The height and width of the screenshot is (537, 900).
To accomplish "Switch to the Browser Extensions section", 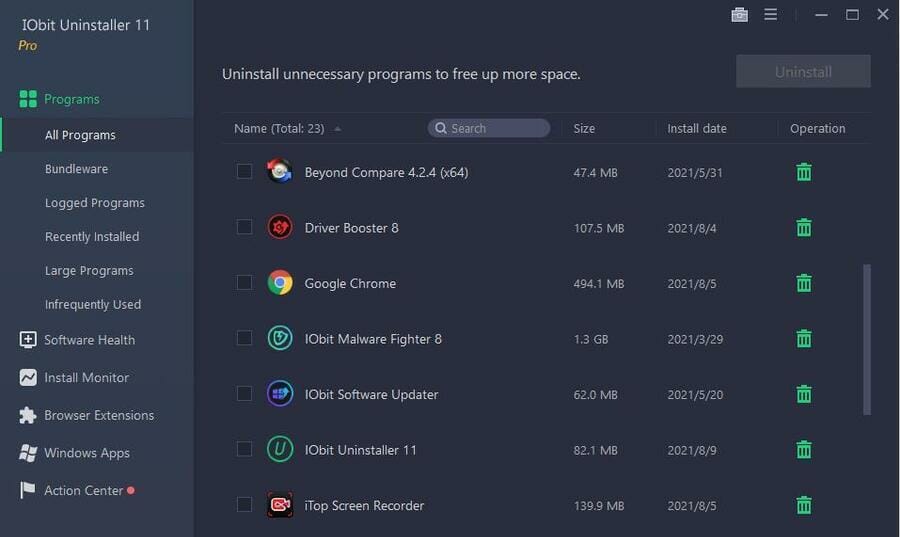I will pos(99,415).
